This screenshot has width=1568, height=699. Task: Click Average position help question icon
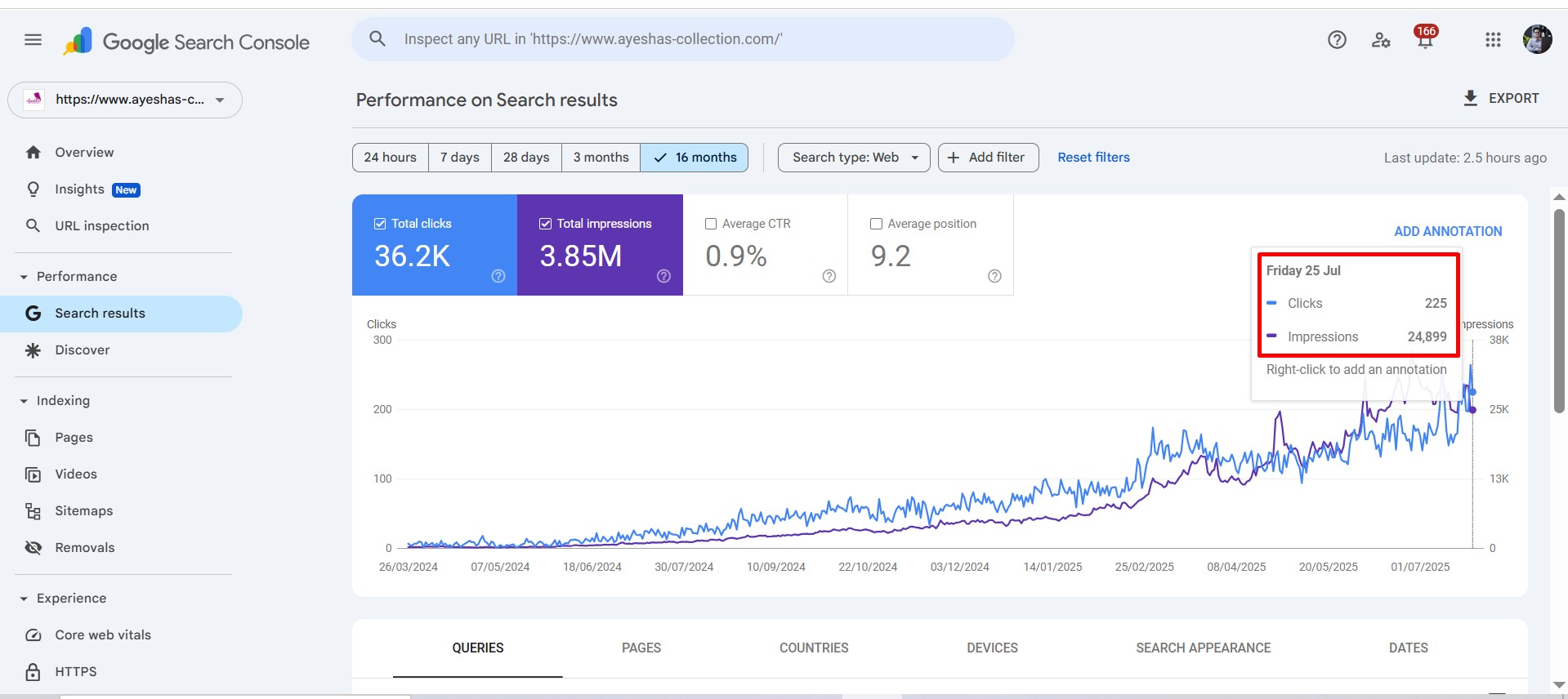click(994, 276)
